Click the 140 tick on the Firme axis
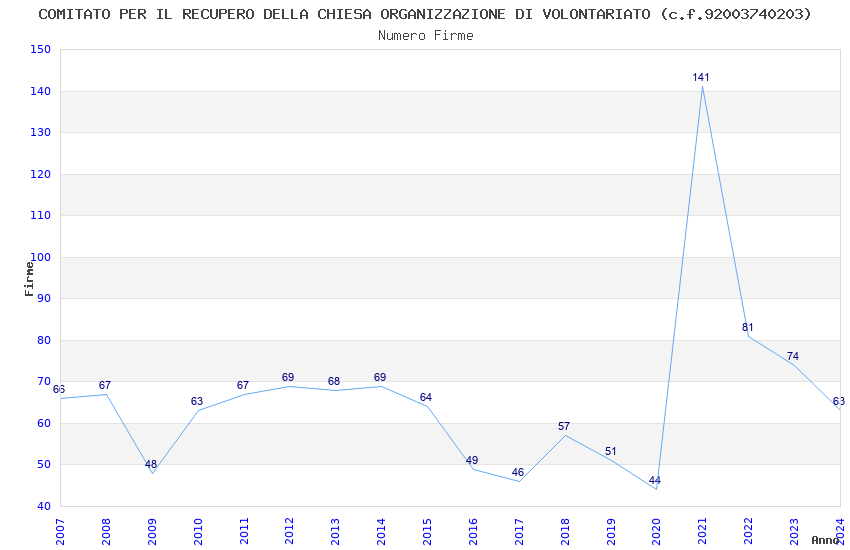This screenshot has width=850, height=550. (x=40, y=91)
